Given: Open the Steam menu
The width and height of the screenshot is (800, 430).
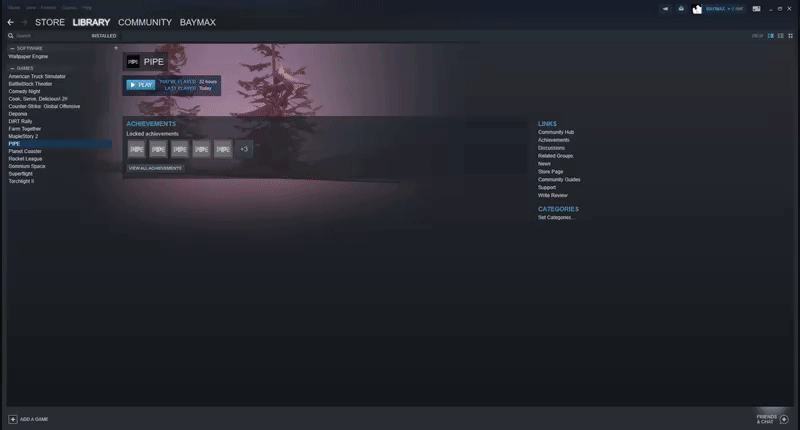Looking at the screenshot, I should pos(14,8).
